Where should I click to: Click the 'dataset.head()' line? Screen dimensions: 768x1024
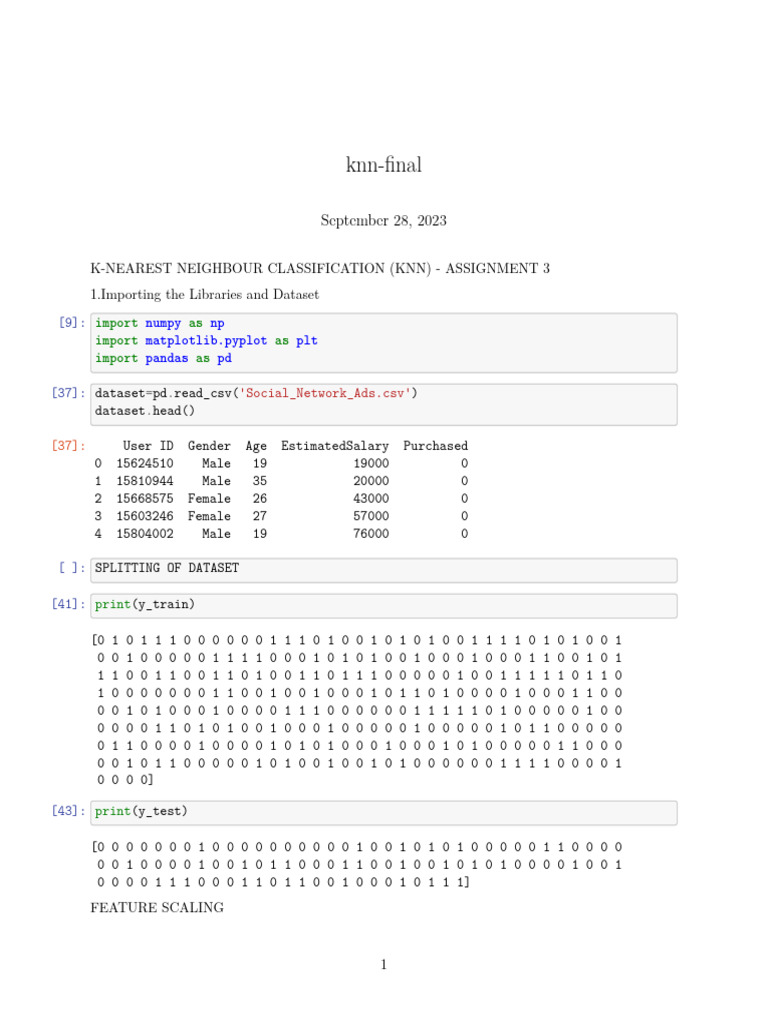click(144, 411)
